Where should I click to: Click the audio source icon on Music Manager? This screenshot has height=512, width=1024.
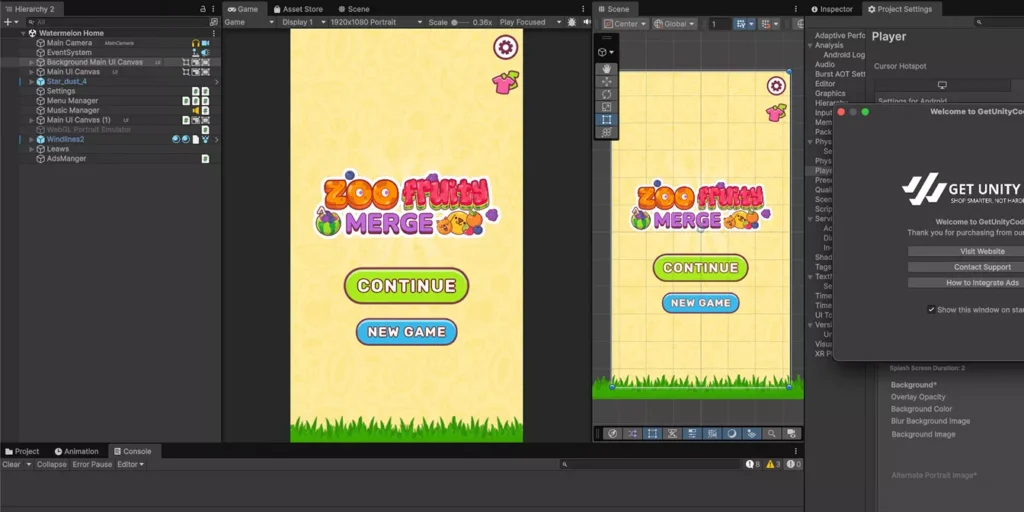195,110
